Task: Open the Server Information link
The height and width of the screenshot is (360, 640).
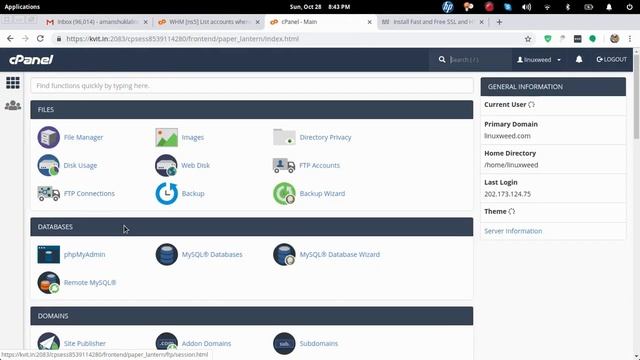Action: [513, 231]
